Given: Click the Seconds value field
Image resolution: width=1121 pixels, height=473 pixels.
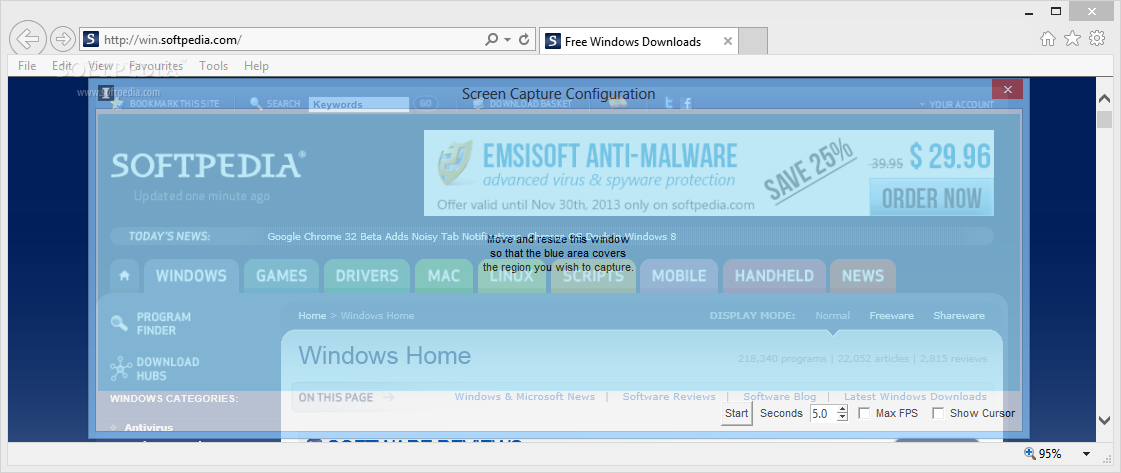Looking at the screenshot, I should tap(823, 413).
